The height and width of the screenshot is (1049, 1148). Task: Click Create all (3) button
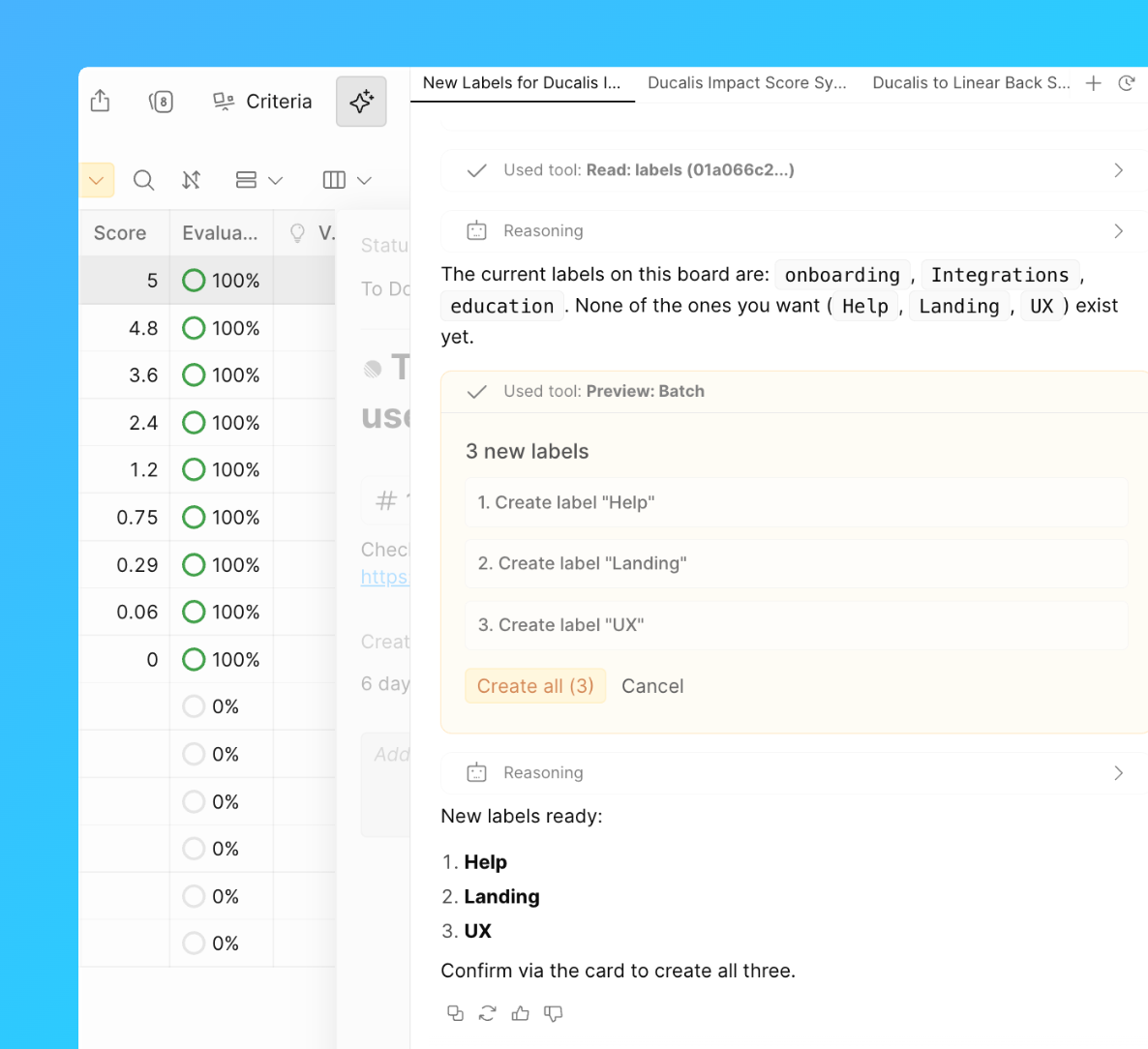[535, 686]
